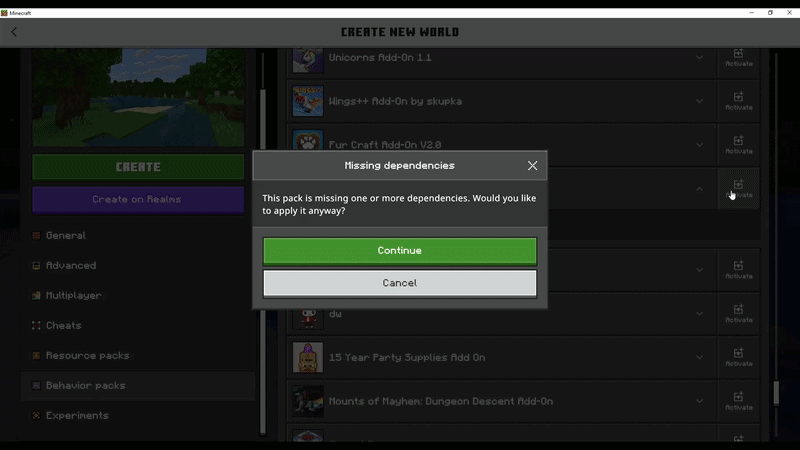The width and height of the screenshot is (800, 450).
Task: Click the Unicorns Add-On 1.1 title
Action: tap(380, 58)
